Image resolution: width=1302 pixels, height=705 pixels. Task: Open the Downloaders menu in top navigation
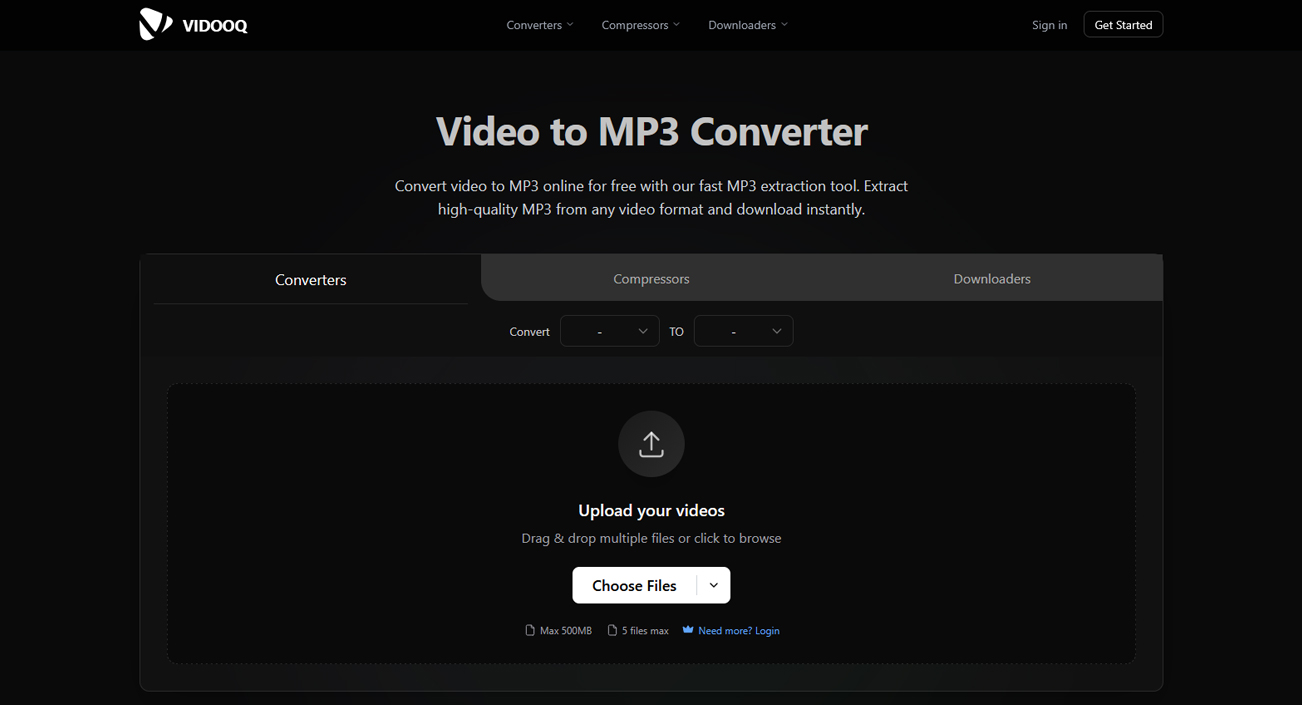tap(747, 25)
